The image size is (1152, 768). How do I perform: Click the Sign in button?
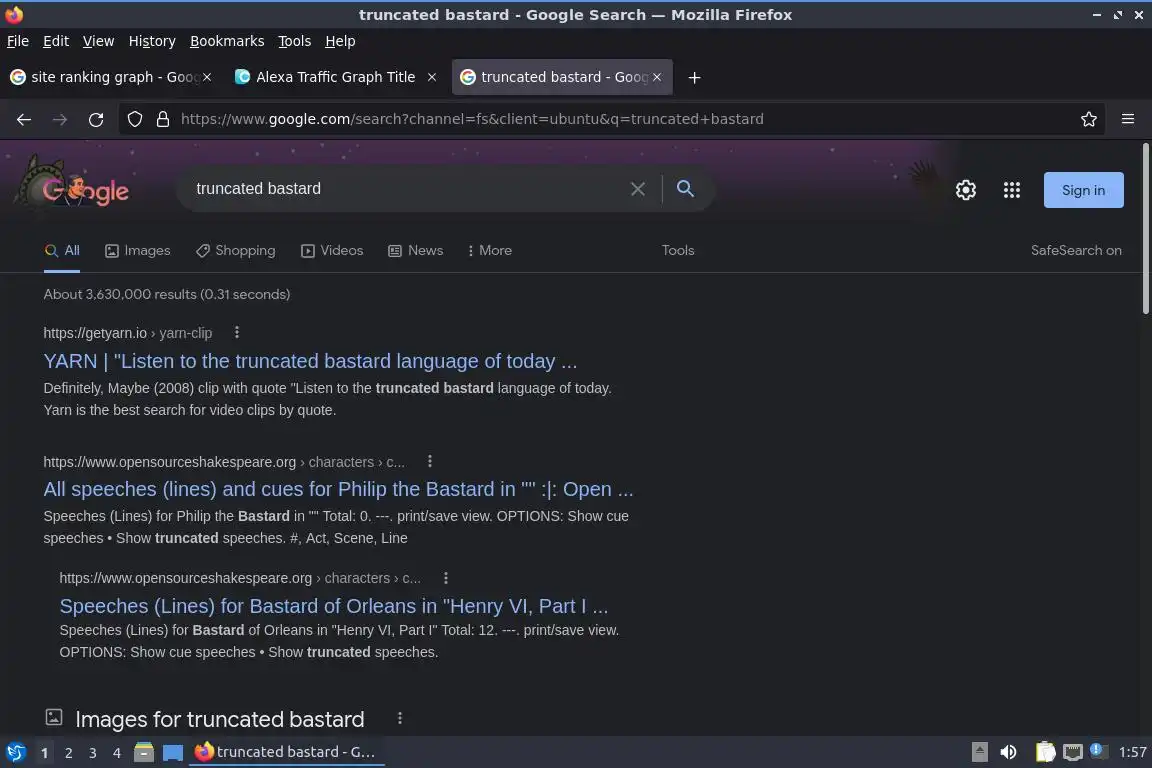[x=1083, y=190]
